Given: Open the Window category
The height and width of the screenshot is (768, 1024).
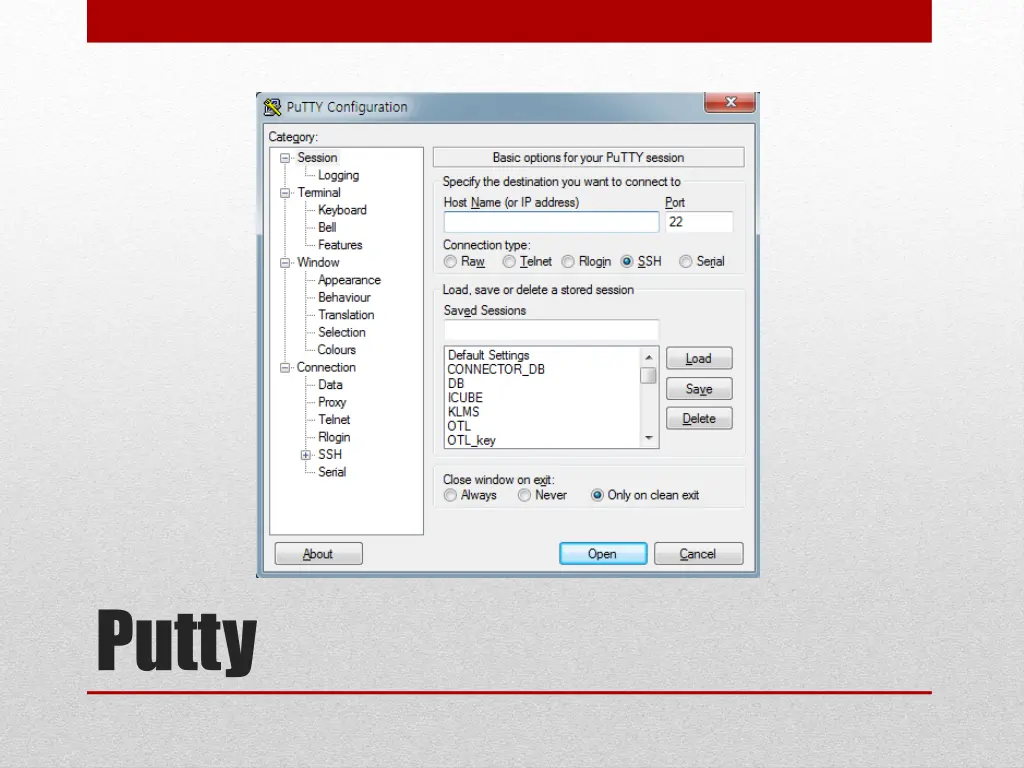Looking at the screenshot, I should coord(318,263).
